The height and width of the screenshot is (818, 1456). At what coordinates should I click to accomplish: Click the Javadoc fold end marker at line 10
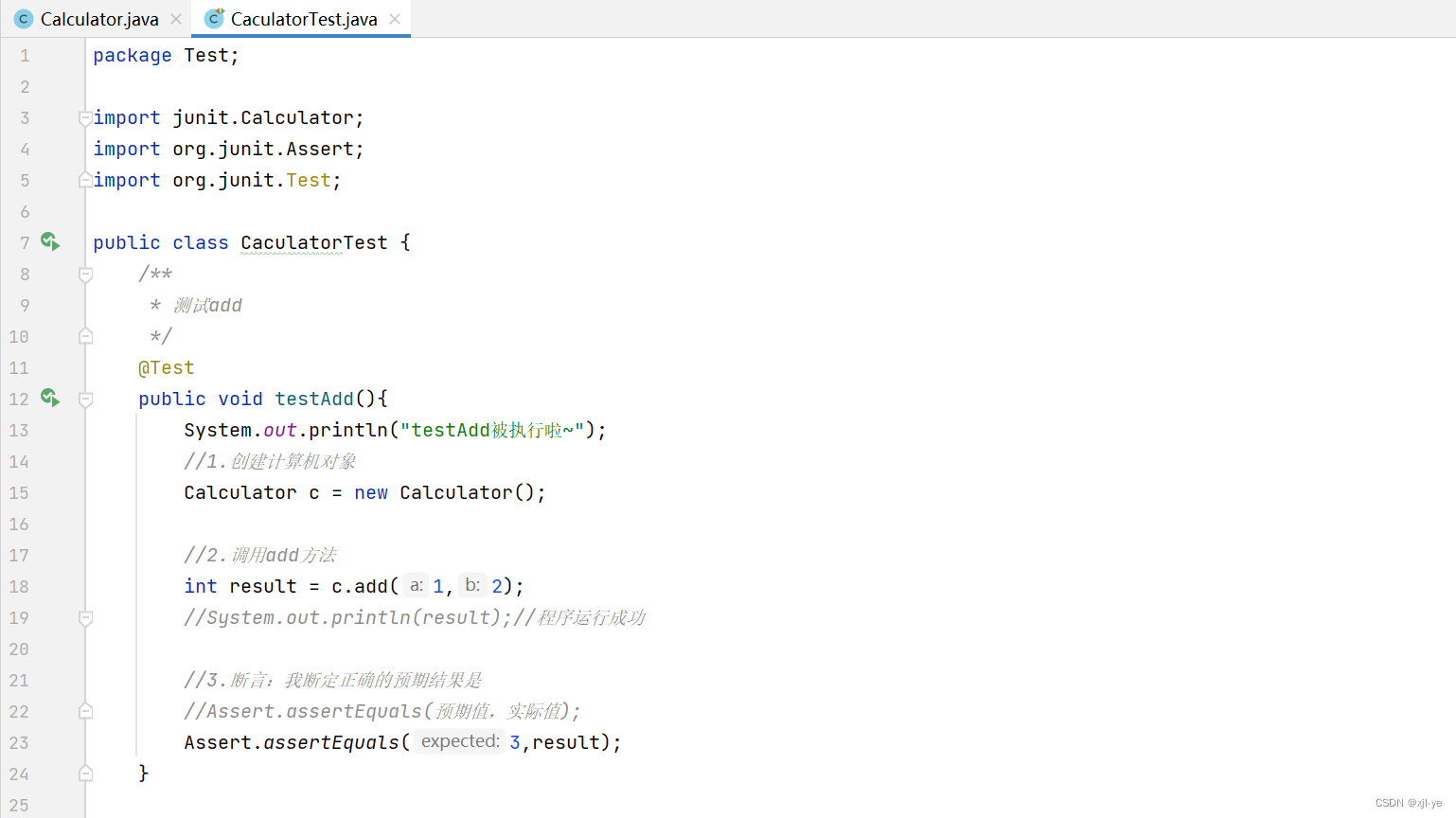point(85,336)
